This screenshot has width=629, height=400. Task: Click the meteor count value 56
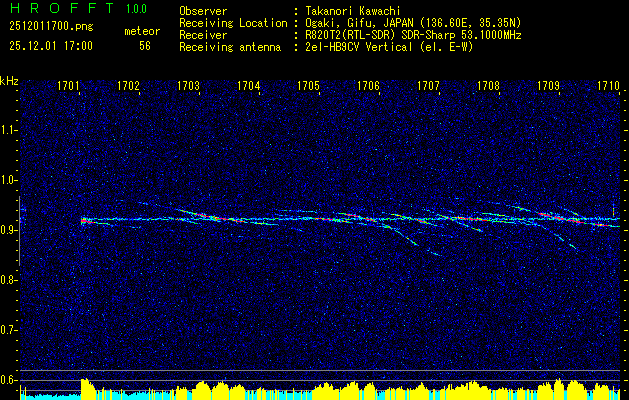coord(145,46)
